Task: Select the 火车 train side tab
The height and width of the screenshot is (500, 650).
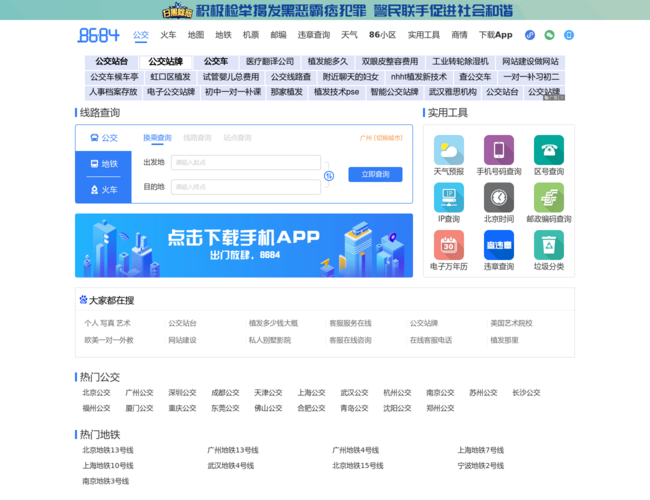Action: coord(104,190)
